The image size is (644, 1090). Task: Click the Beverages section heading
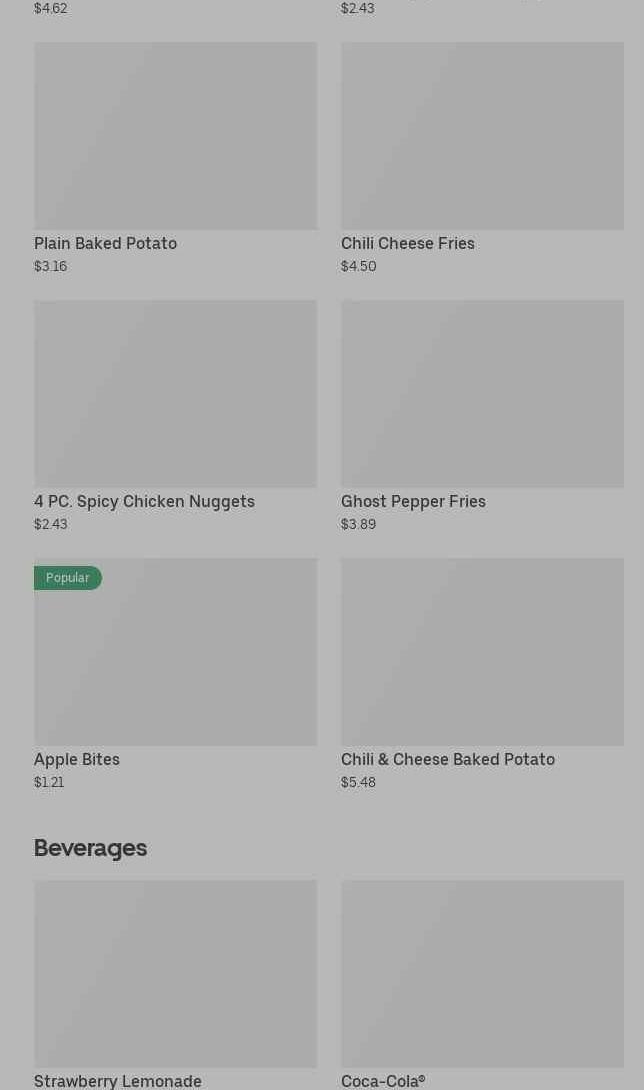(90, 847)
